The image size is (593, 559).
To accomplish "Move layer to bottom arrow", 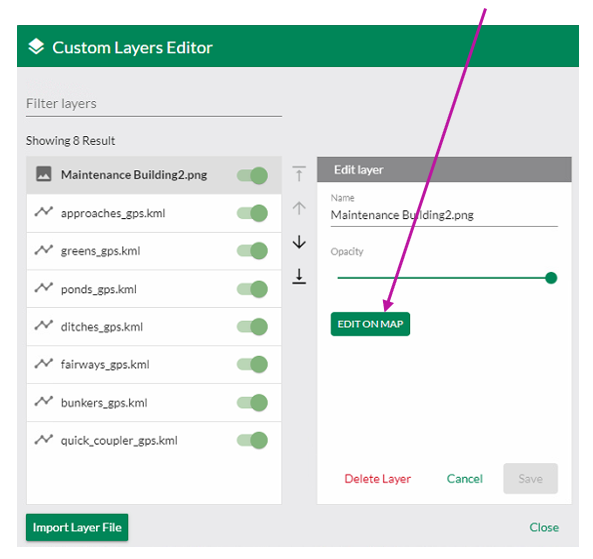I will pyautogui.click(x=299, y=276).
